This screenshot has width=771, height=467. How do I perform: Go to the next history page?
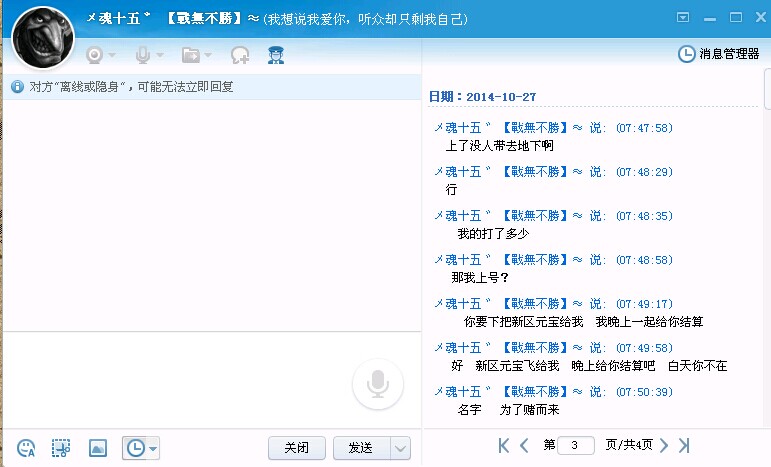pyautogui.click(x=663, y=445)
